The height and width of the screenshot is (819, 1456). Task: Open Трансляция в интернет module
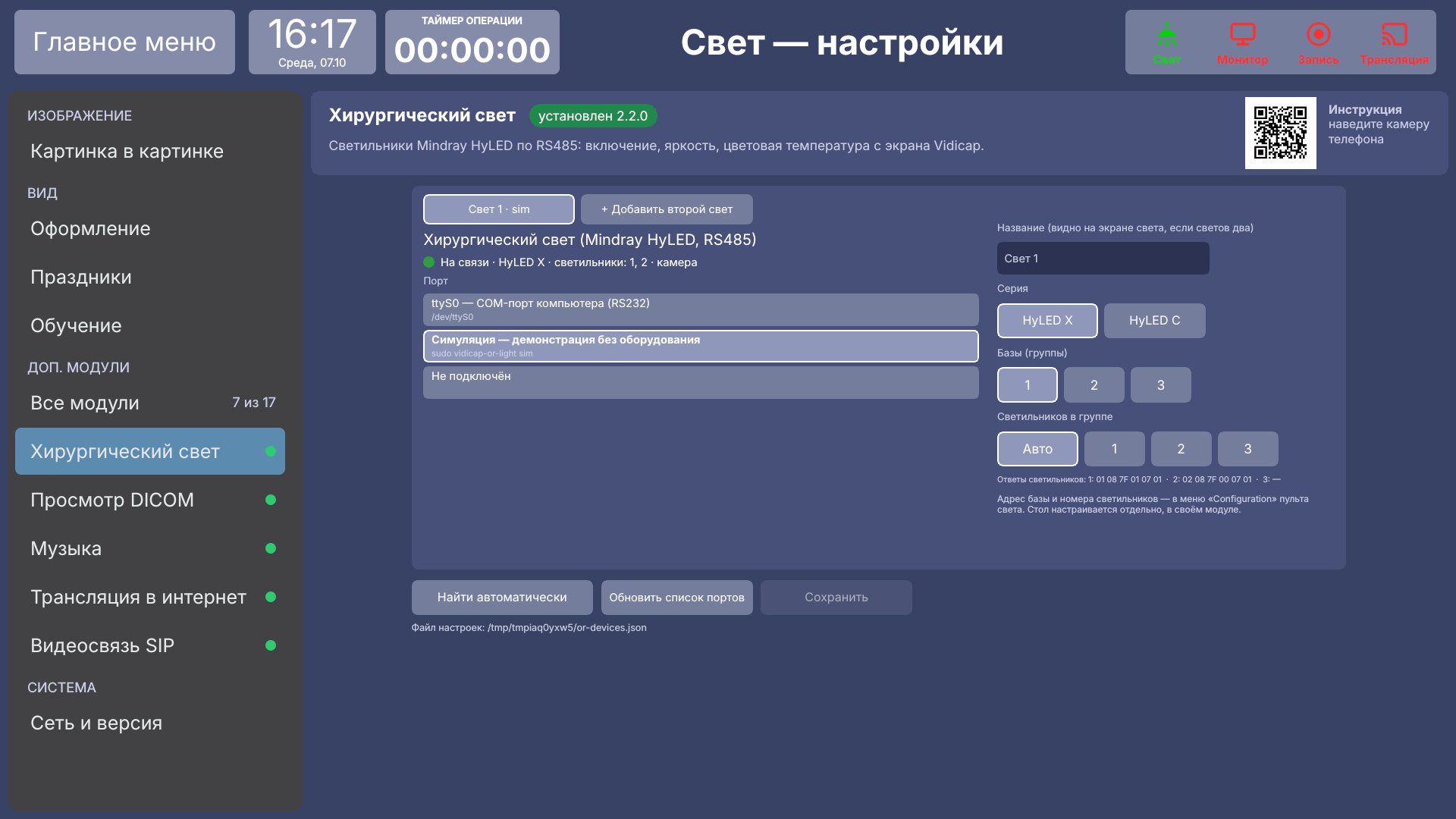[150, 597]
